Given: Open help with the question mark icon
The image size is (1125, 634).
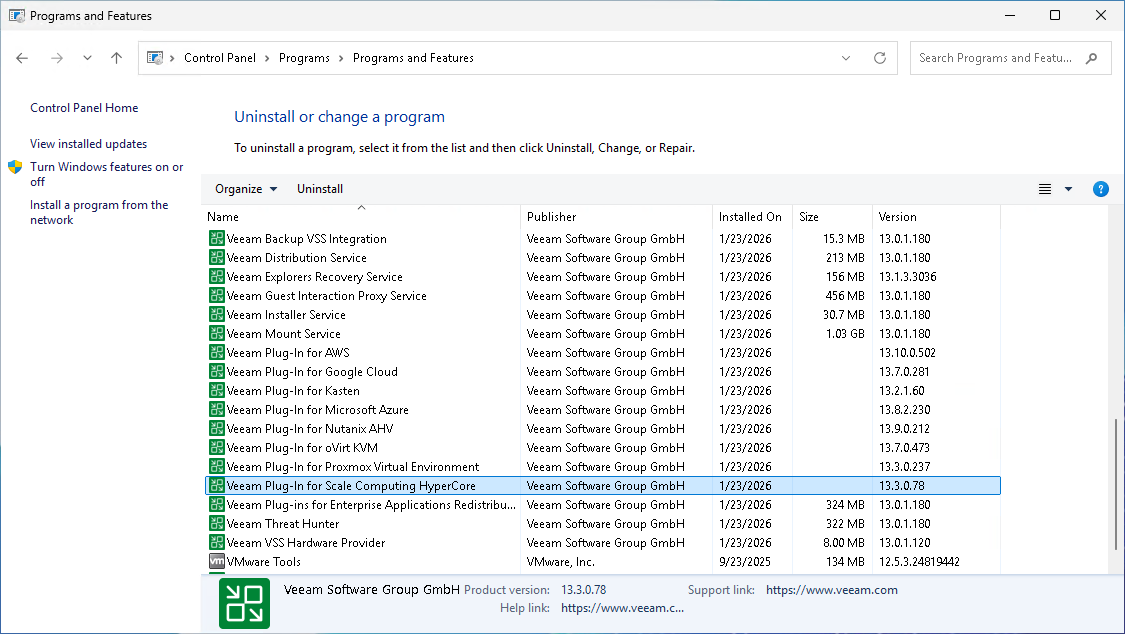Looking at the screenshot, I should click(1101, 189).
